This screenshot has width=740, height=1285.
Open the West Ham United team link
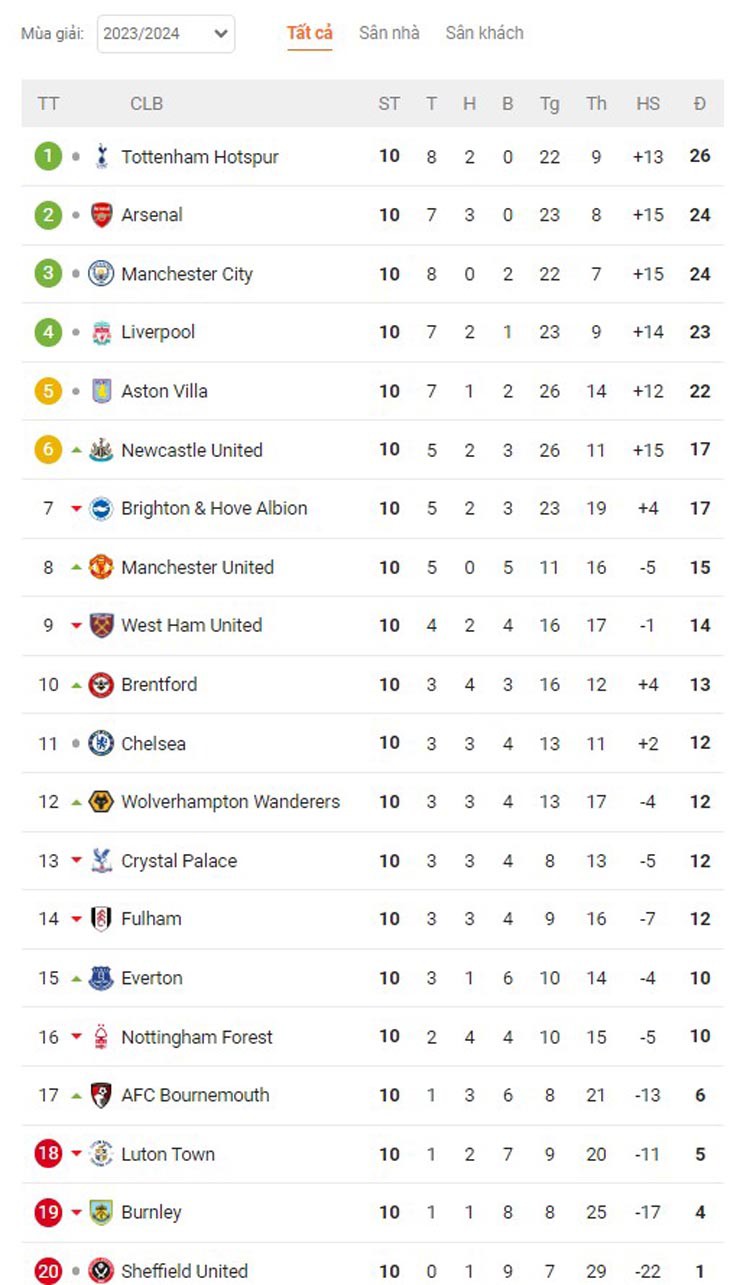[191, 625]
